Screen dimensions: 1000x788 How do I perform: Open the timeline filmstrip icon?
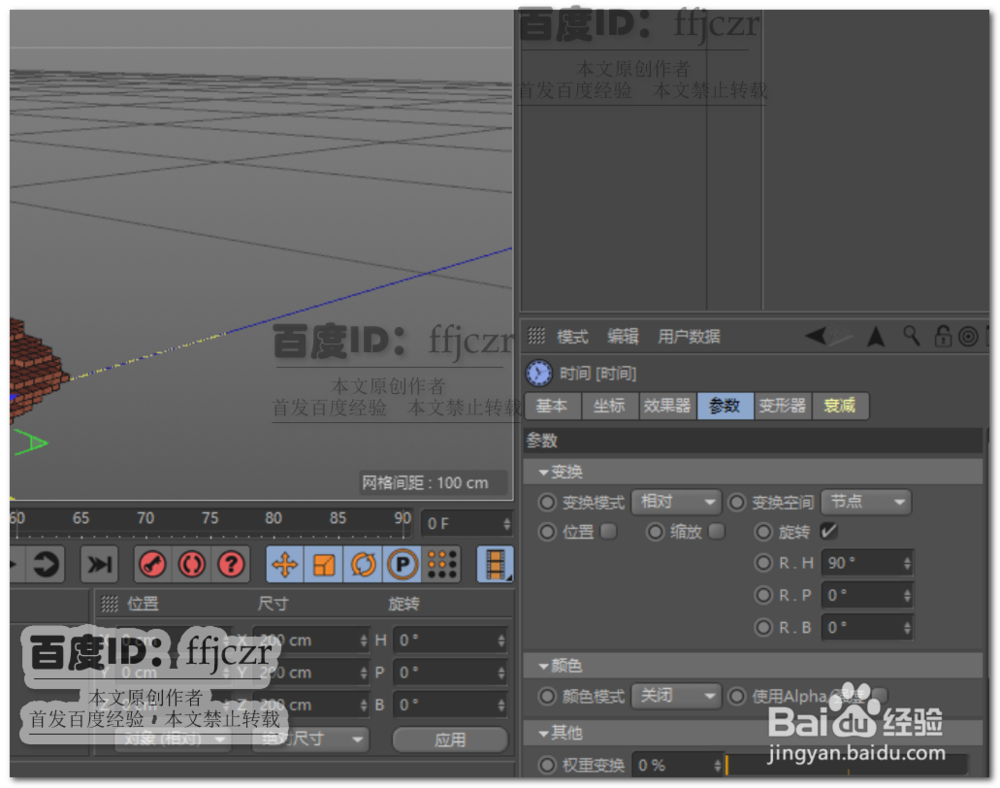click(495, 564)
